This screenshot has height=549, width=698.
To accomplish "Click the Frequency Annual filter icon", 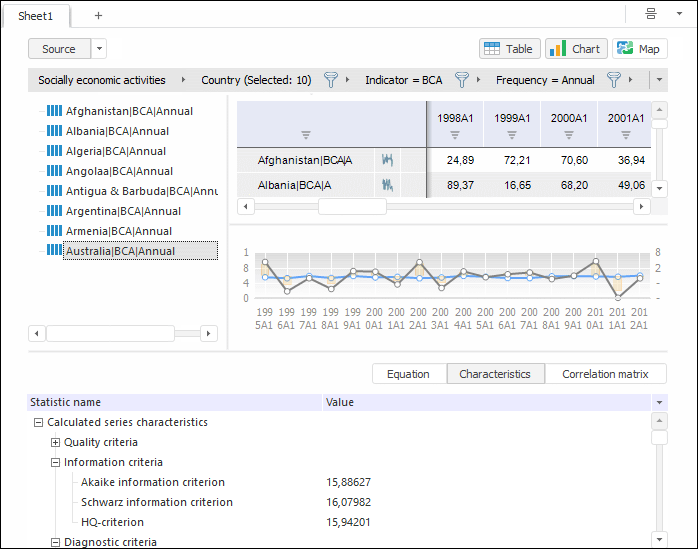I will (x=614, y=80).
